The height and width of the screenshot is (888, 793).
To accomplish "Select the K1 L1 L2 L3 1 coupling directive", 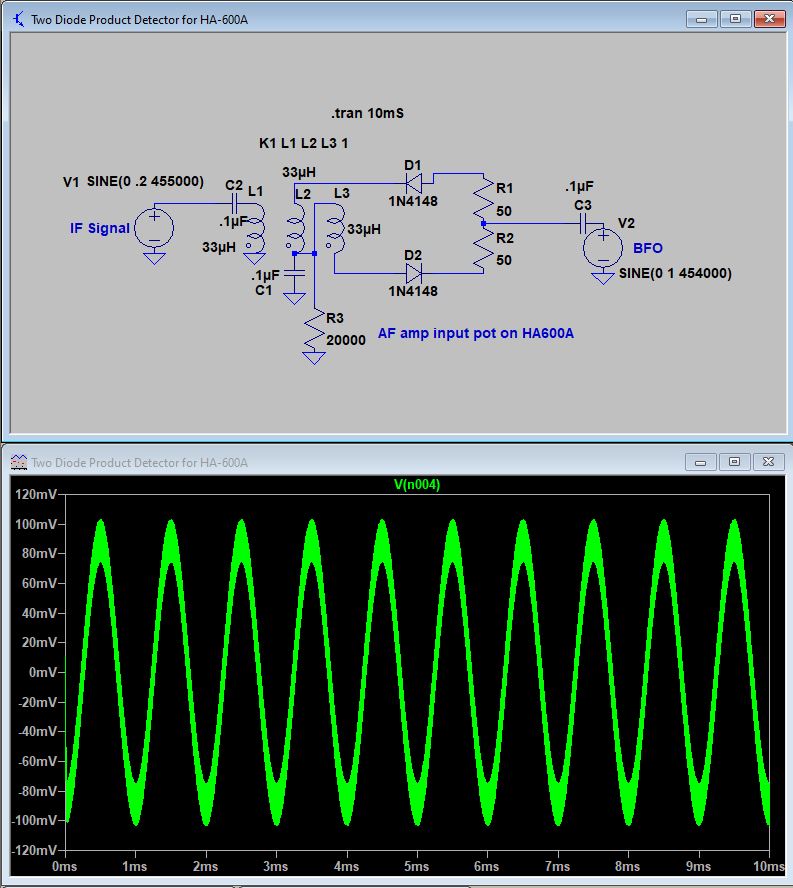I will coord(304,144).
